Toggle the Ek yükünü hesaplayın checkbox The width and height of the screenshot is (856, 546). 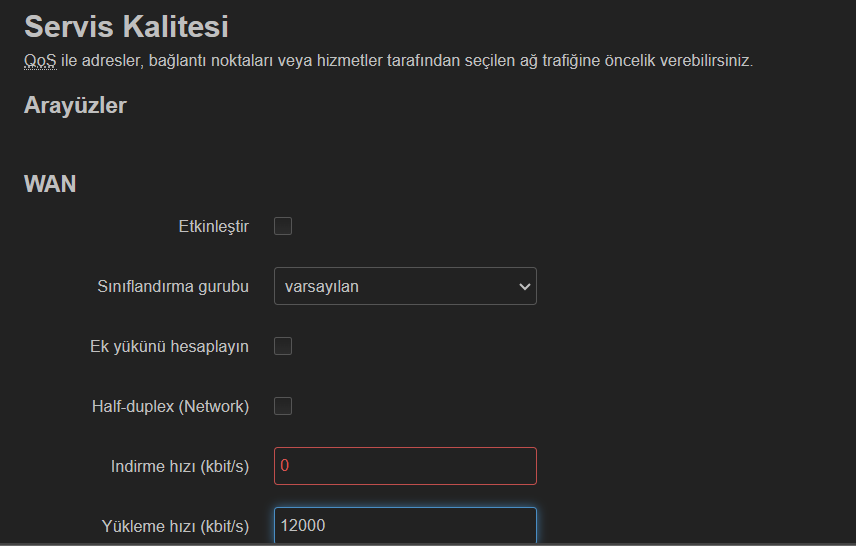click(283, 346)
